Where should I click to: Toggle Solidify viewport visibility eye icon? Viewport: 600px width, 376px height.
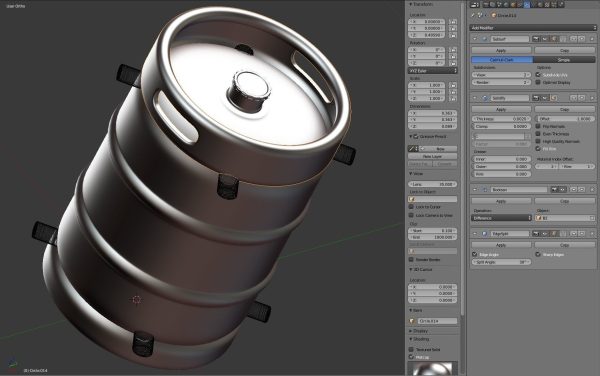pos(545,98)
